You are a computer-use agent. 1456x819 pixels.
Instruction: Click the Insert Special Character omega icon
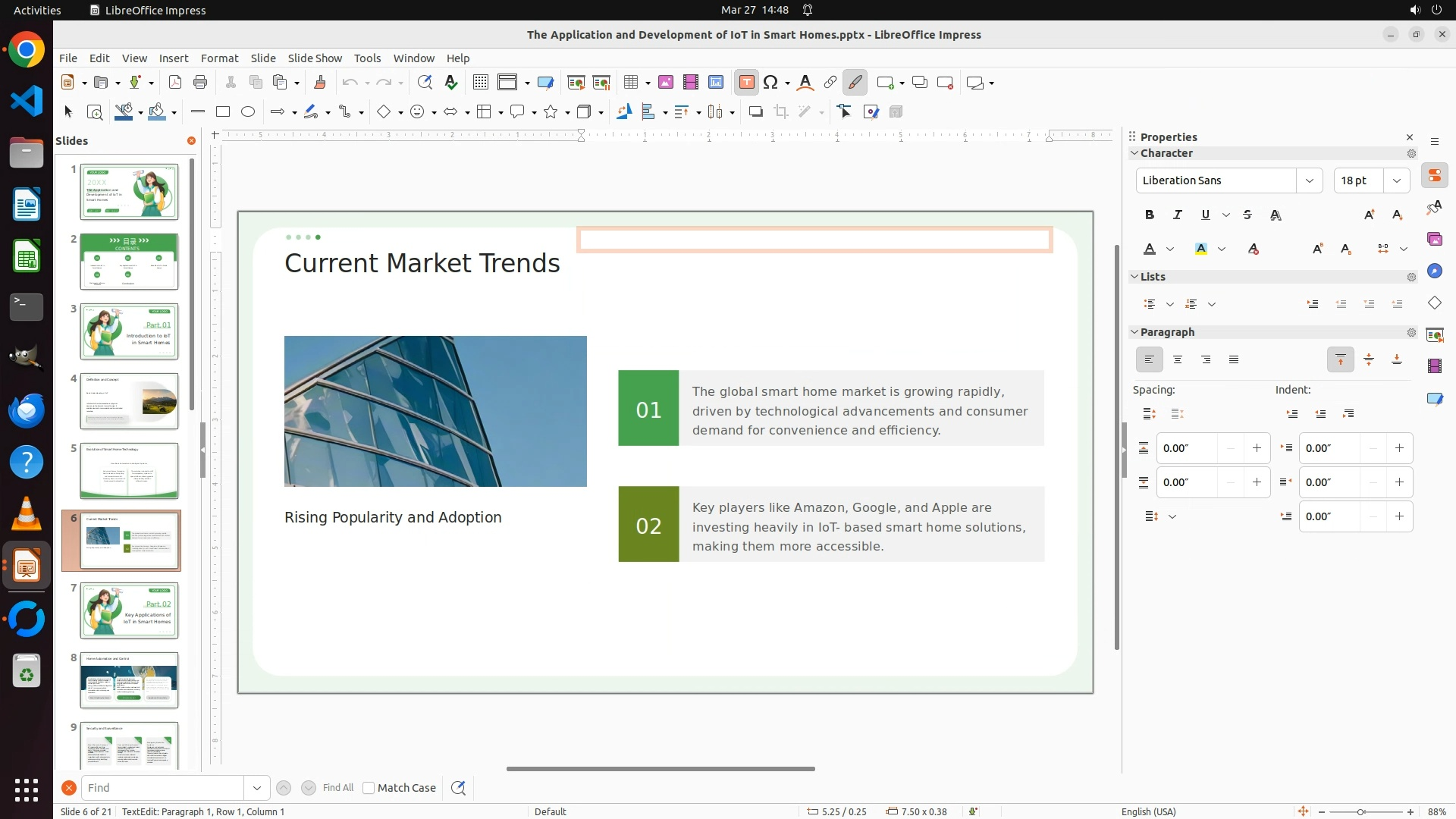click(x=770, y=83)
